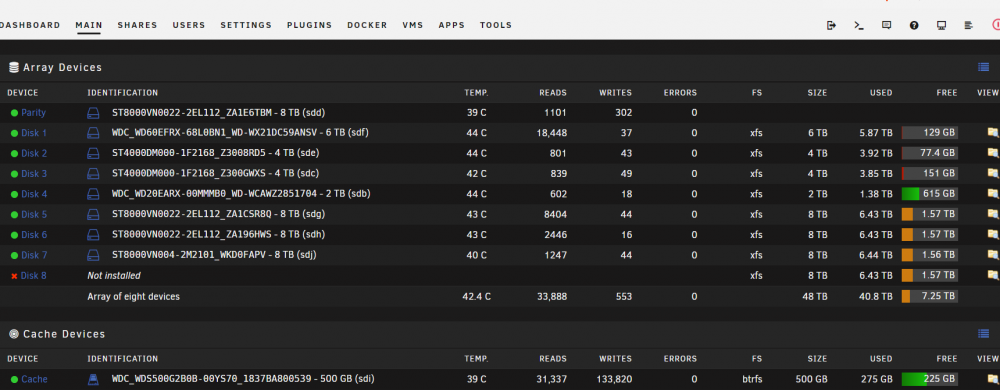
Task: Click the green status dot for Cache
Action: [x=14, y=379]
